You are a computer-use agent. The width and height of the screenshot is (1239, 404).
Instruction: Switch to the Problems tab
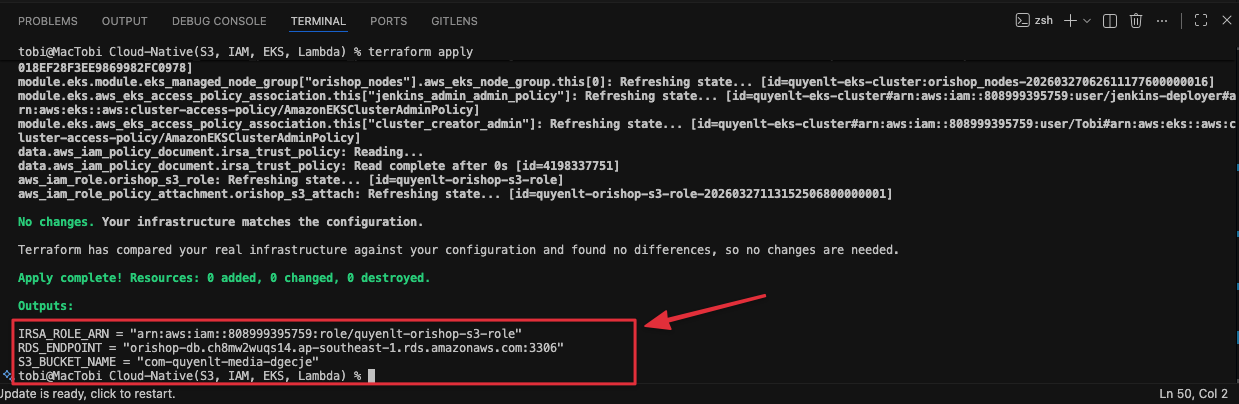[48, 21]
